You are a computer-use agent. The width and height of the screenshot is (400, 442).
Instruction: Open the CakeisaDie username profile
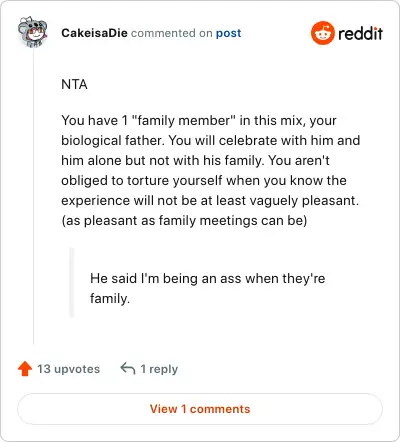[94, 33]
